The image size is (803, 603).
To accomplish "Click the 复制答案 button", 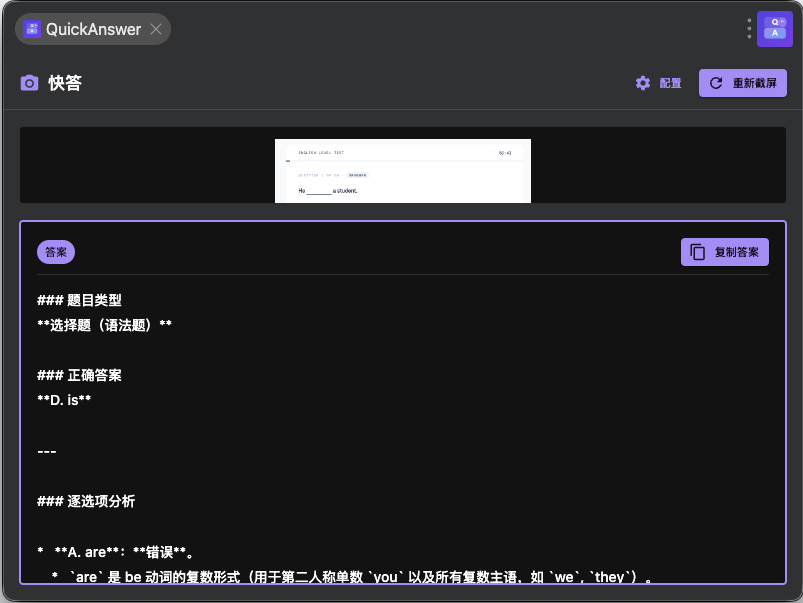I will tap(725, 252).
